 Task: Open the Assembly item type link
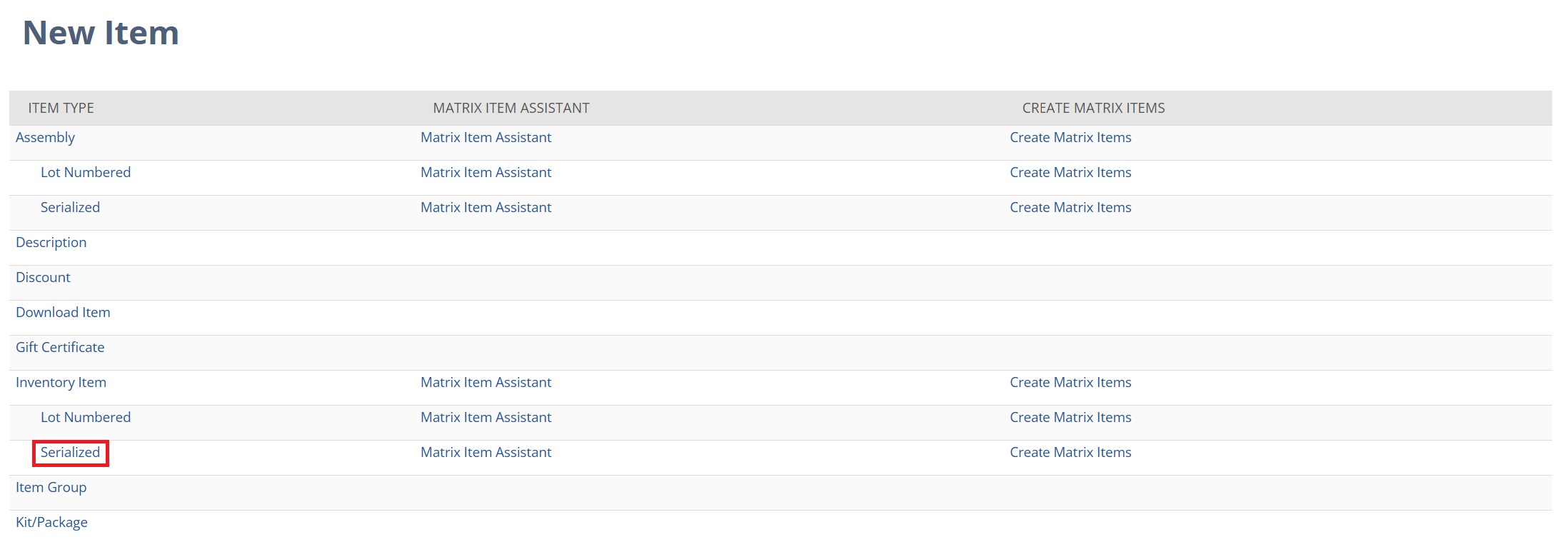[x=45, y=137]
